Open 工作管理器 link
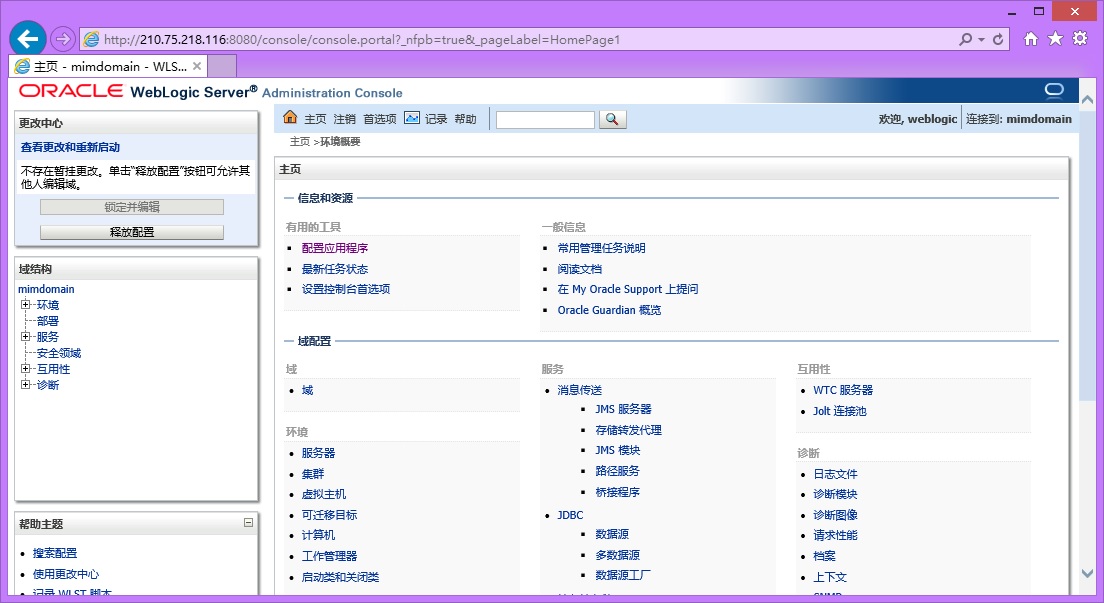Screen dimensions: 1104x603 tap(330, 557)
